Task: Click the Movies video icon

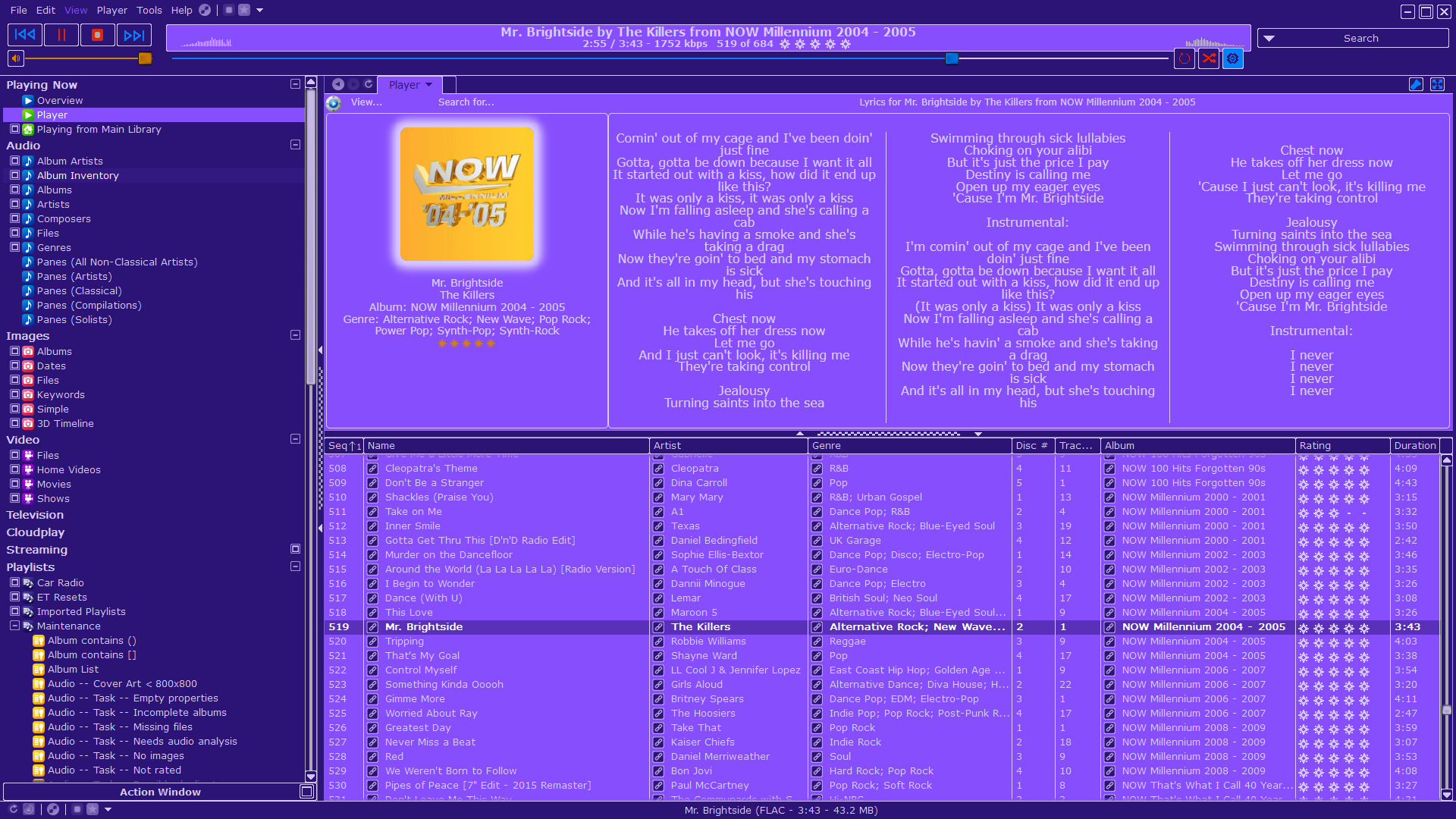Action: [28, 484]
